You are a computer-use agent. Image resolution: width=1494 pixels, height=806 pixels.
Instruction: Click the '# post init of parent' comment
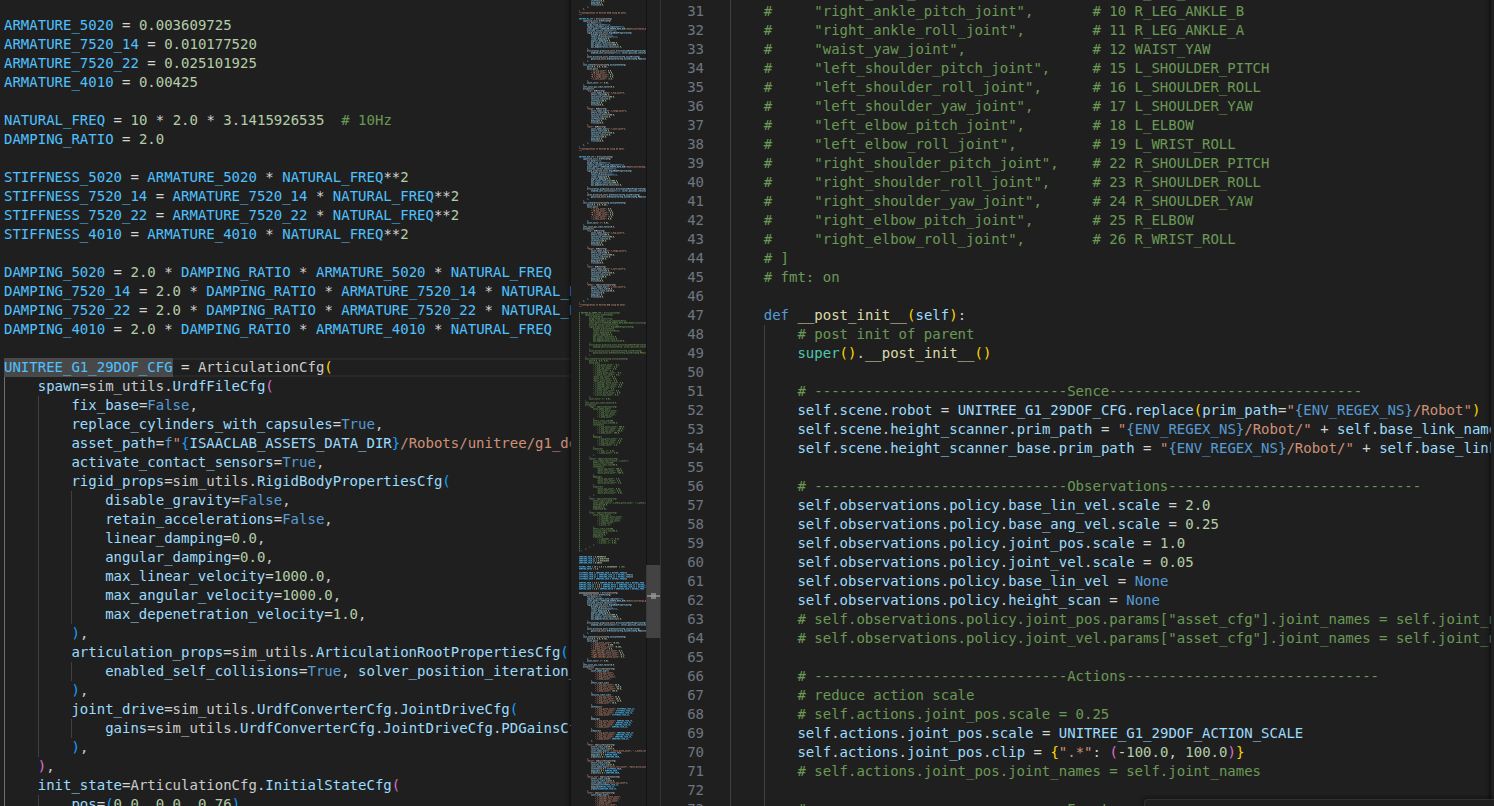pos(885,334)
